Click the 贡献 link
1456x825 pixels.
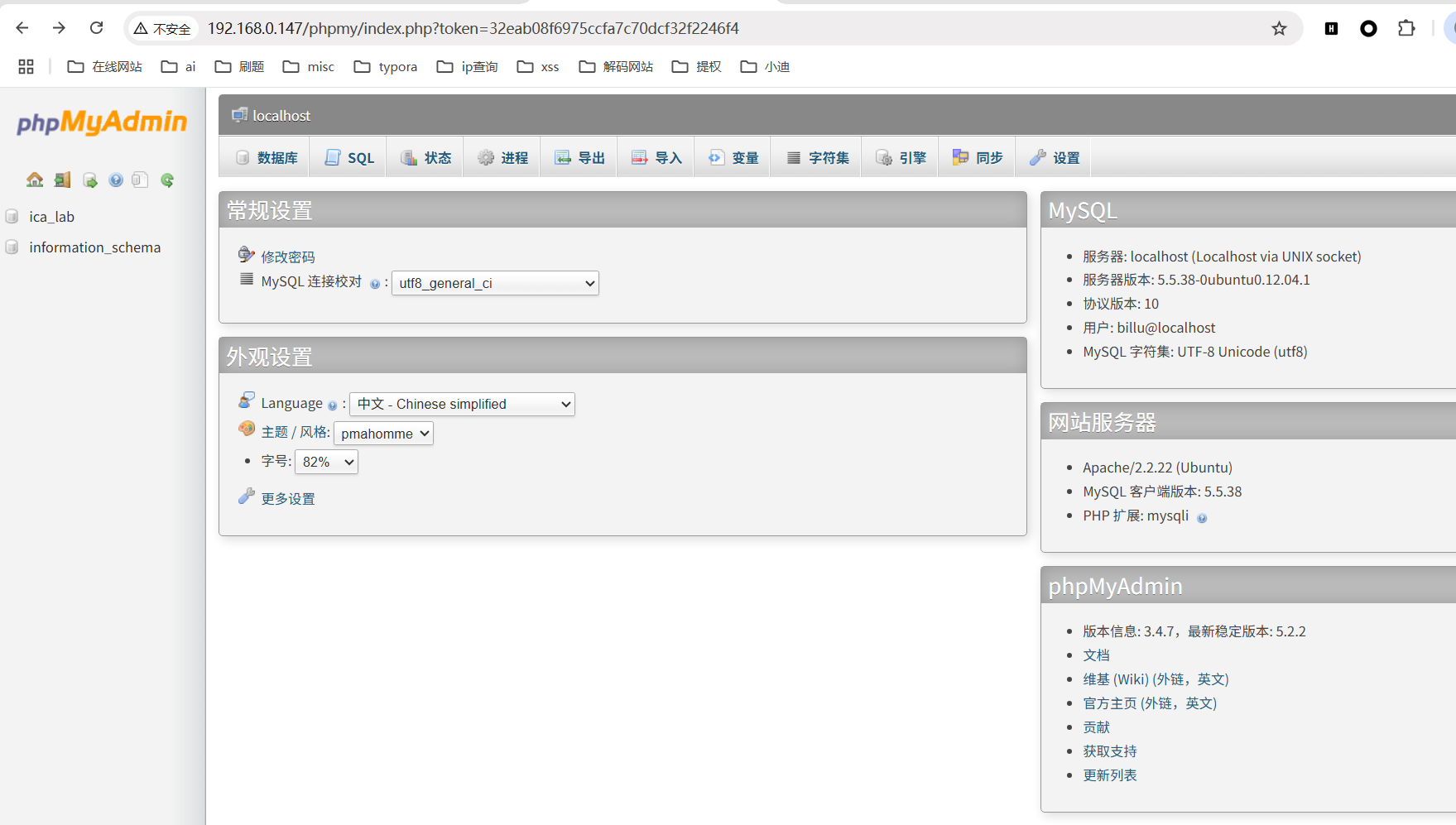[1096, 727]
